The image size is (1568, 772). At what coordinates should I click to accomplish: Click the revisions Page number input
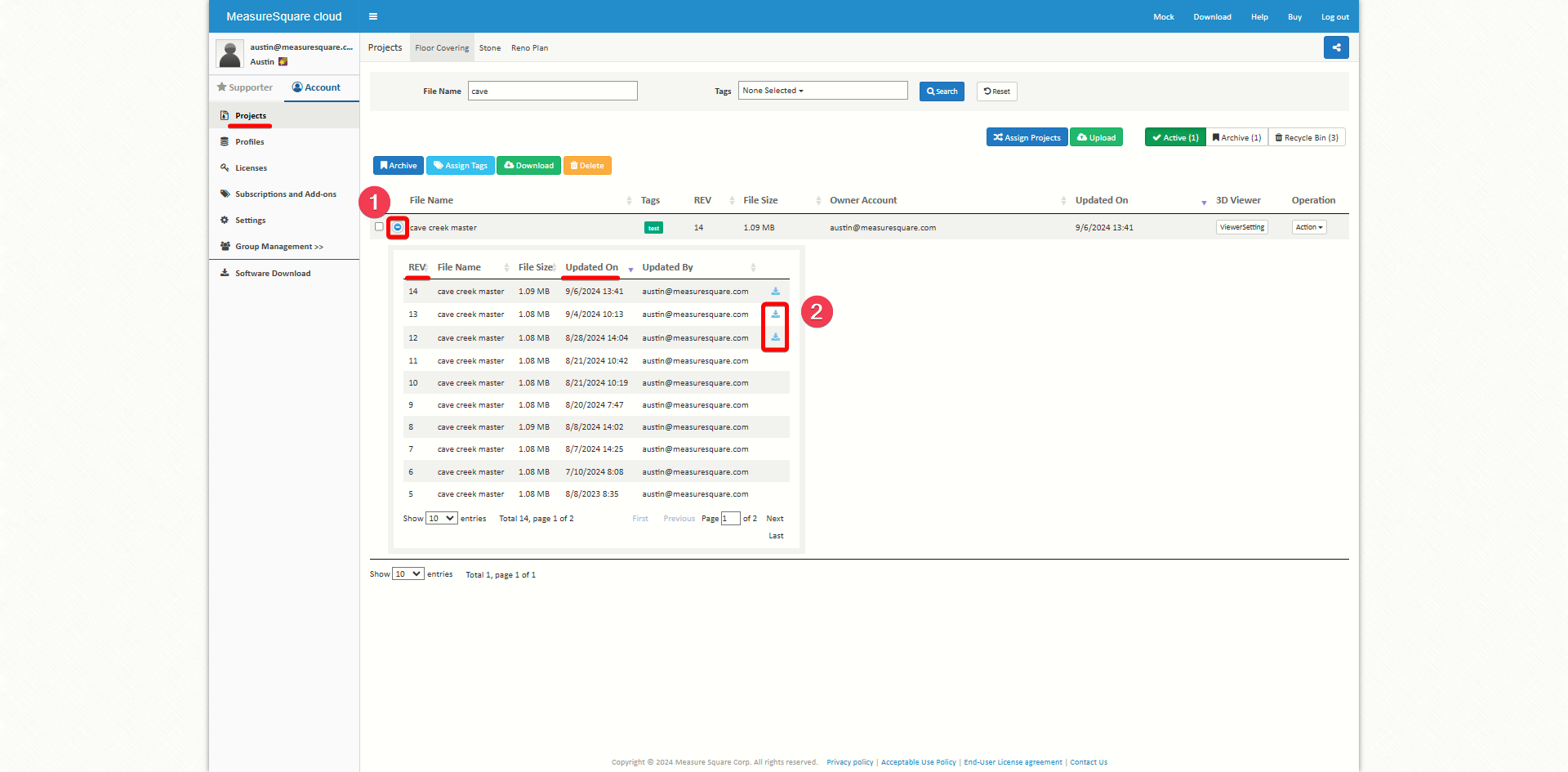pos(730,519)
